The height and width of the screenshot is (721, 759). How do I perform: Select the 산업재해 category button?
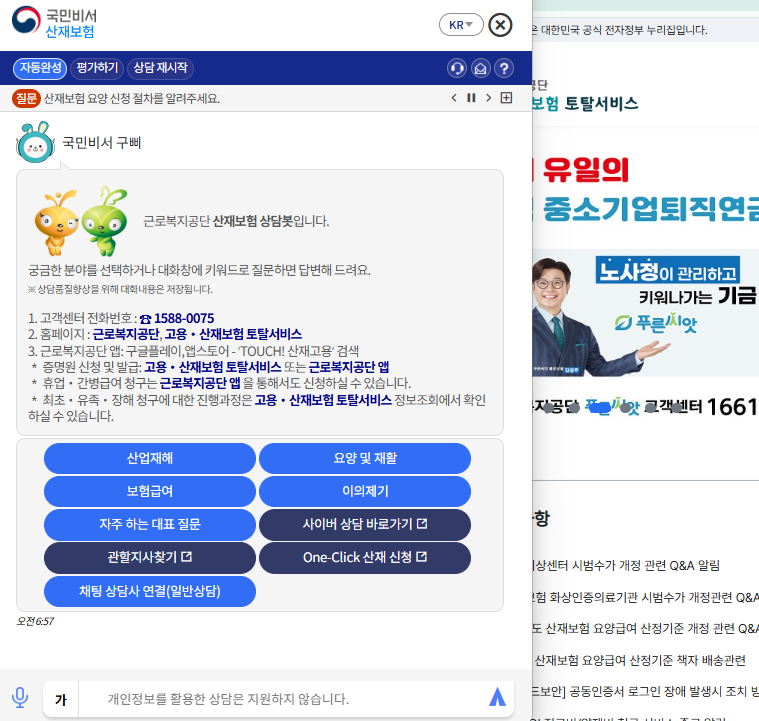(x=150, y=458)
